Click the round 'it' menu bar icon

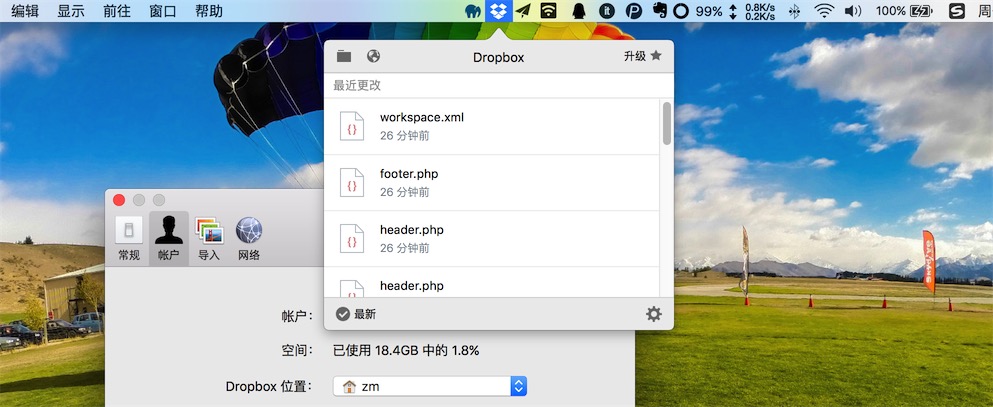coord(607,11)
